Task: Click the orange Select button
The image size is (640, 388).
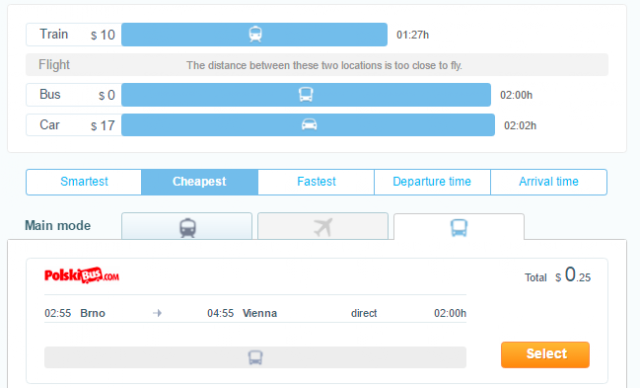Action: [545, 355]
